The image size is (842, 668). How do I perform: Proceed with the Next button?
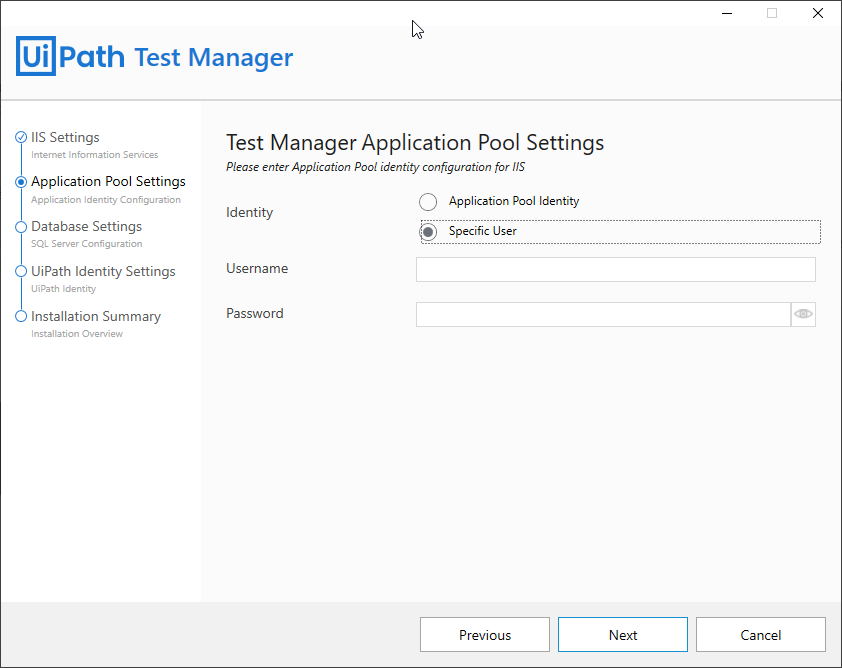click(623, 635)
